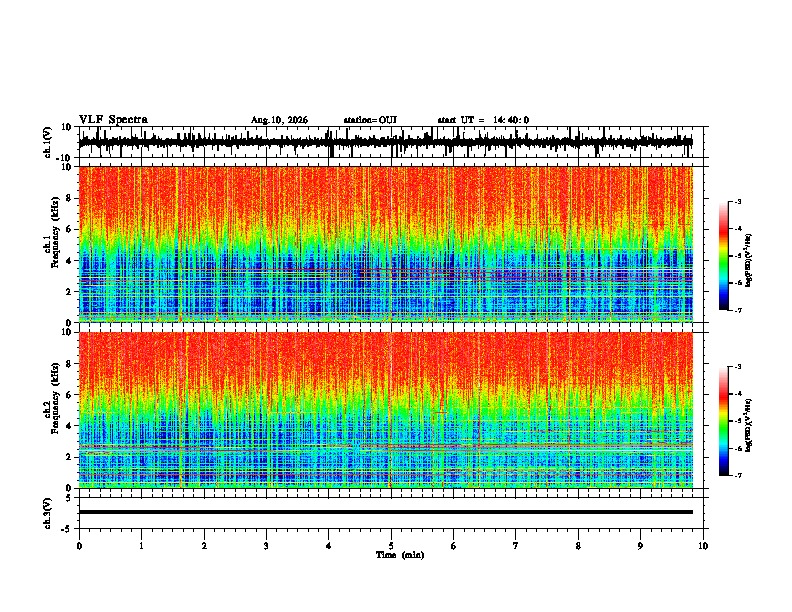Pick the ch.2 spectrogram color scale bar
792x612 pixels.
click(723, 421)
